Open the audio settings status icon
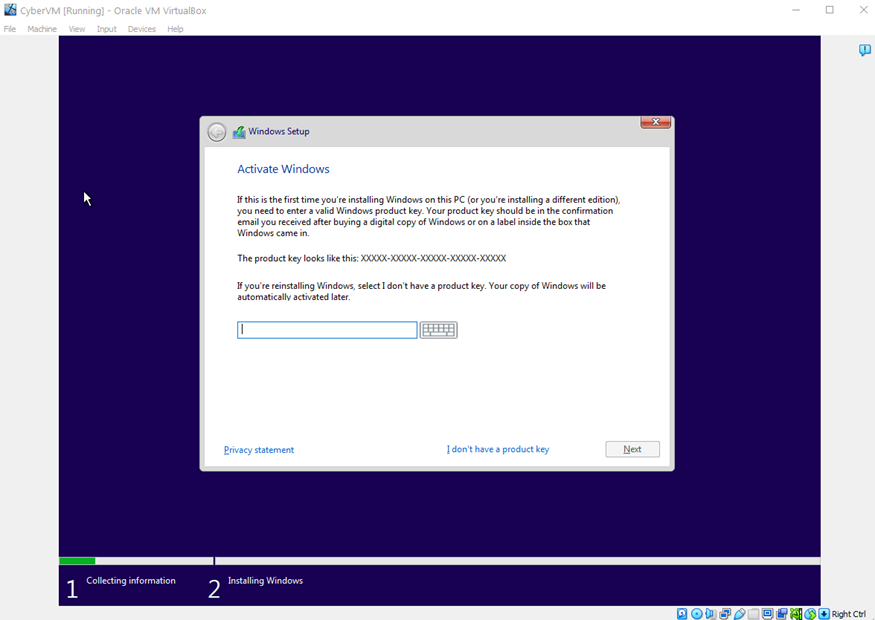This screenshot has height=620, width=875. click(x=711, y=614)
